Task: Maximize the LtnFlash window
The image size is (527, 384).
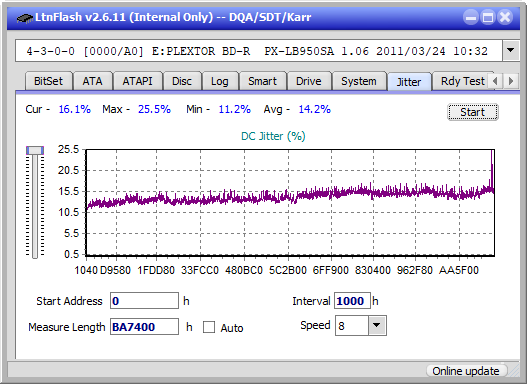Action: pyautogui.click(x=488, y=17)
